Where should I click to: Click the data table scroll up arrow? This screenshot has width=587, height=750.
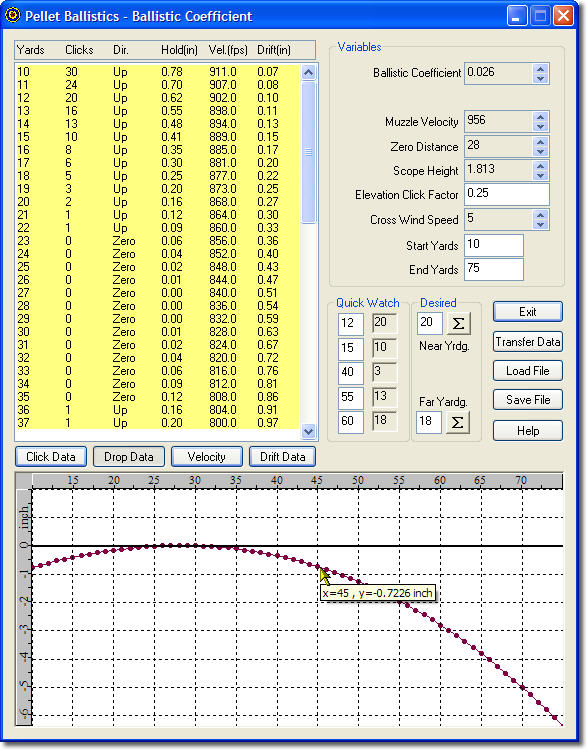pos(309,73)
